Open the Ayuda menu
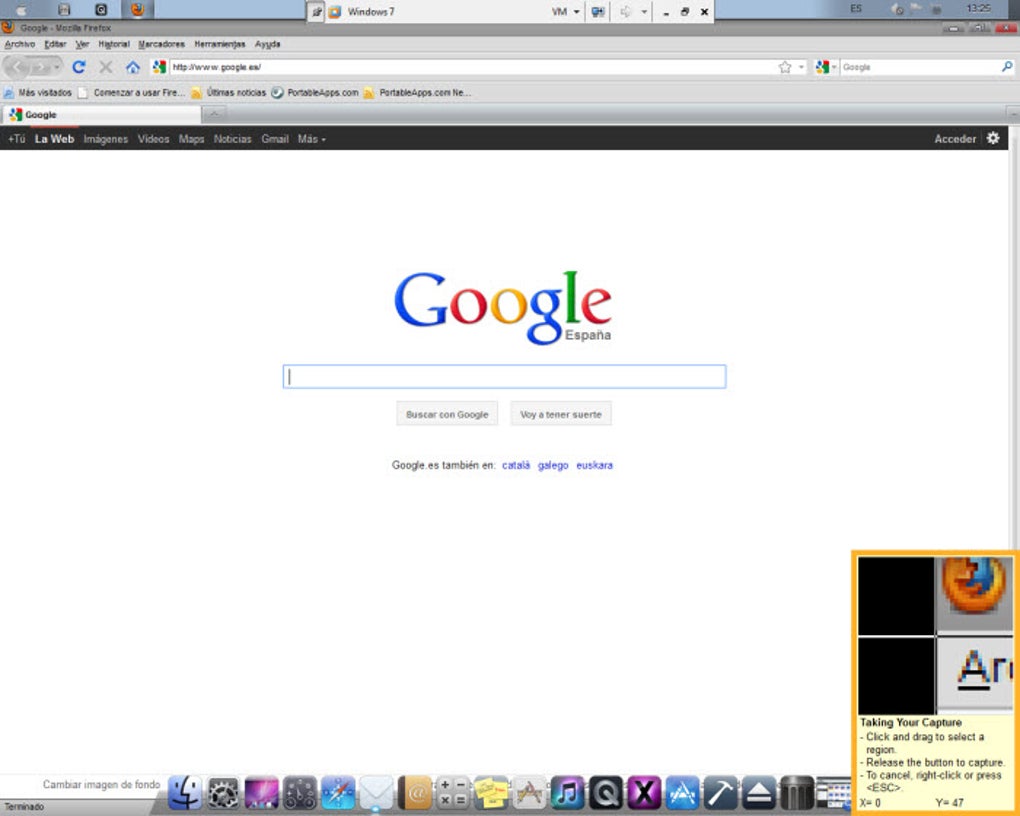 coord(267,44)
